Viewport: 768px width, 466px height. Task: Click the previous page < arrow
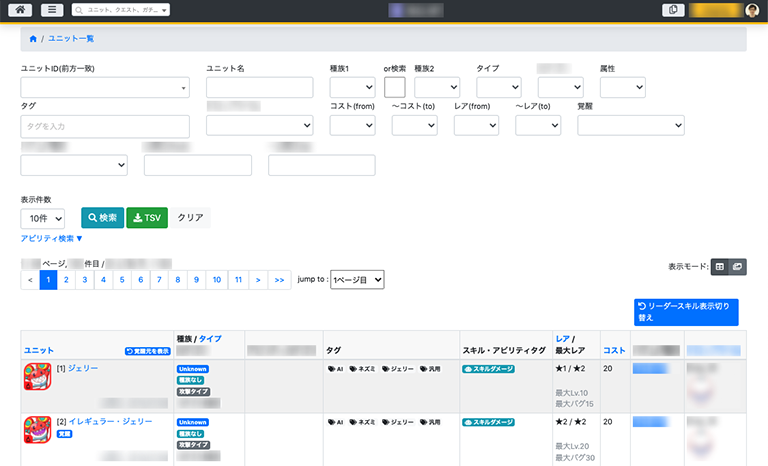pyautogui.click(x=30, y=280)
